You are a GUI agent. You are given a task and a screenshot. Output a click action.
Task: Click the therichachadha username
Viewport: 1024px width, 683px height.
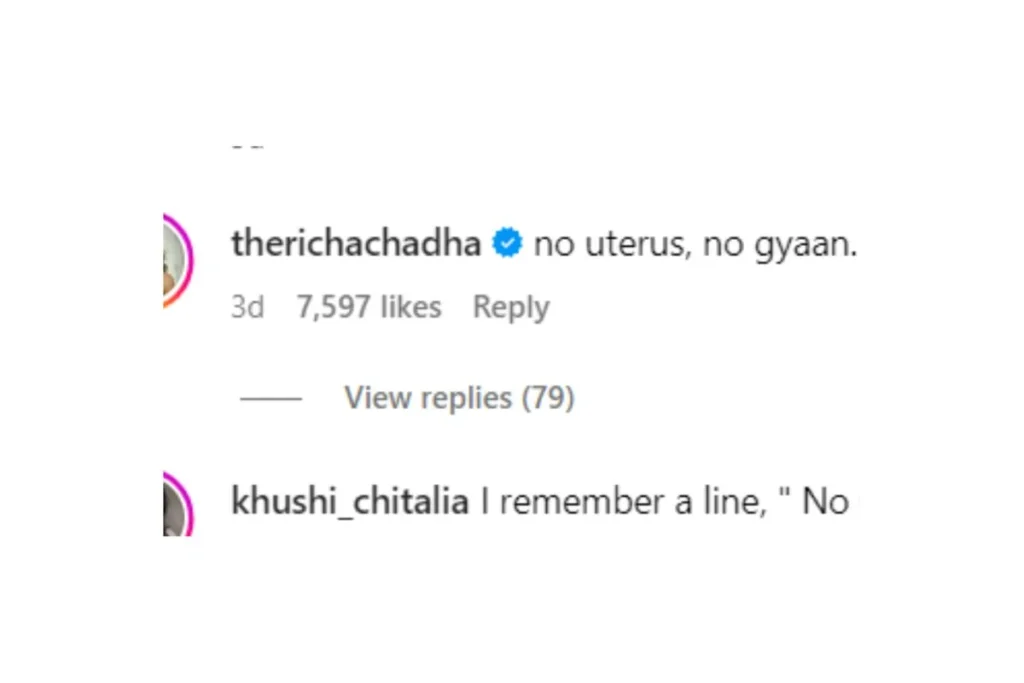tap(356, 243)
